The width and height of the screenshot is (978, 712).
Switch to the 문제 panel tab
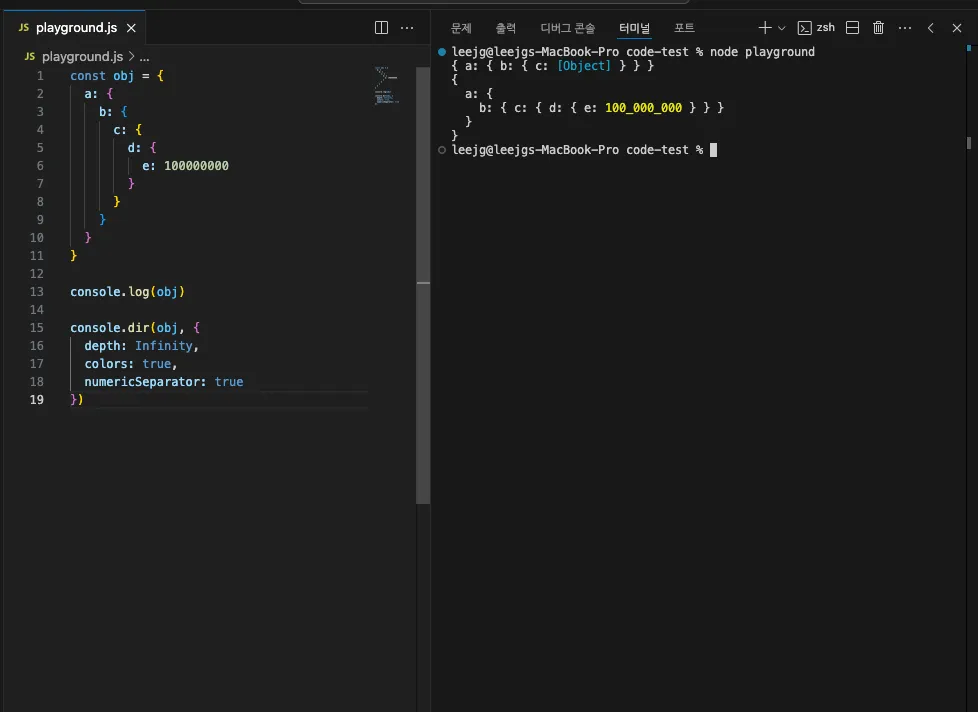pos(461,28)
